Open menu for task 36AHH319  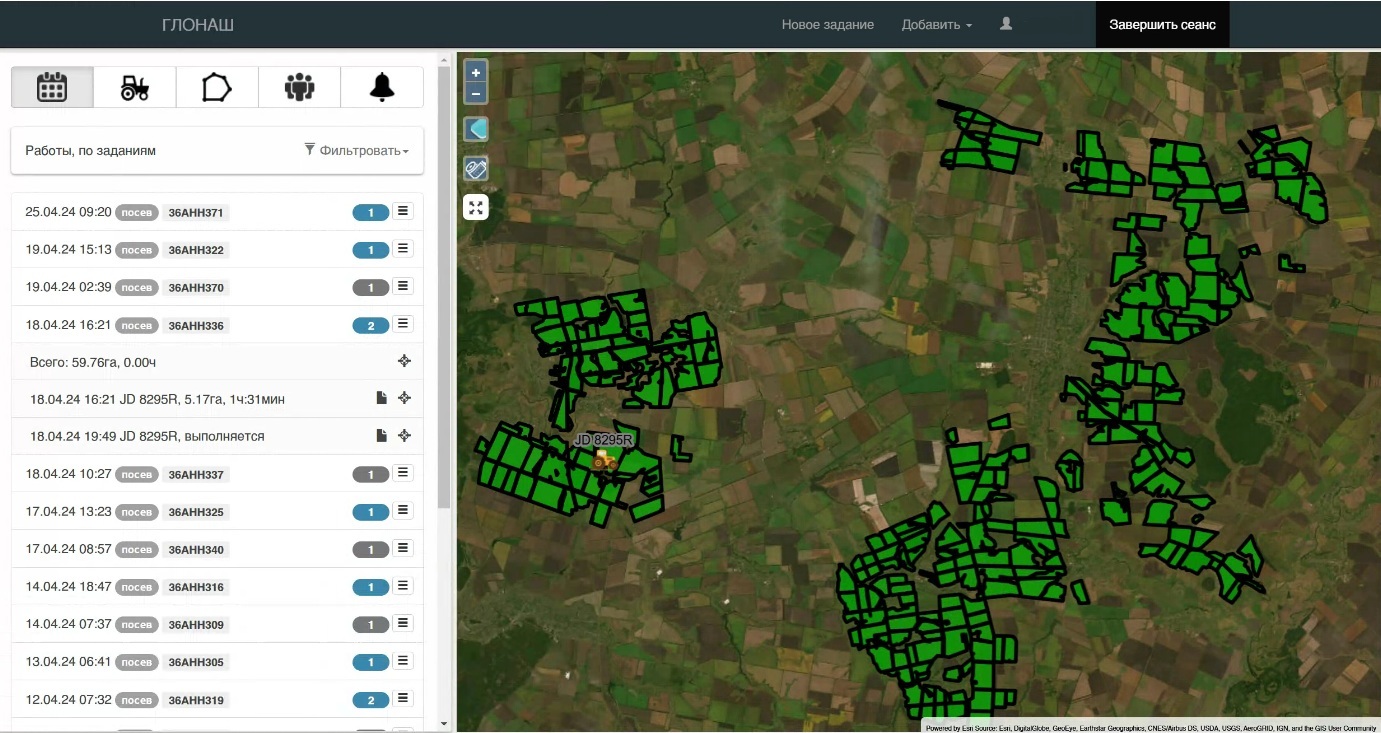[x=403, y=698]
